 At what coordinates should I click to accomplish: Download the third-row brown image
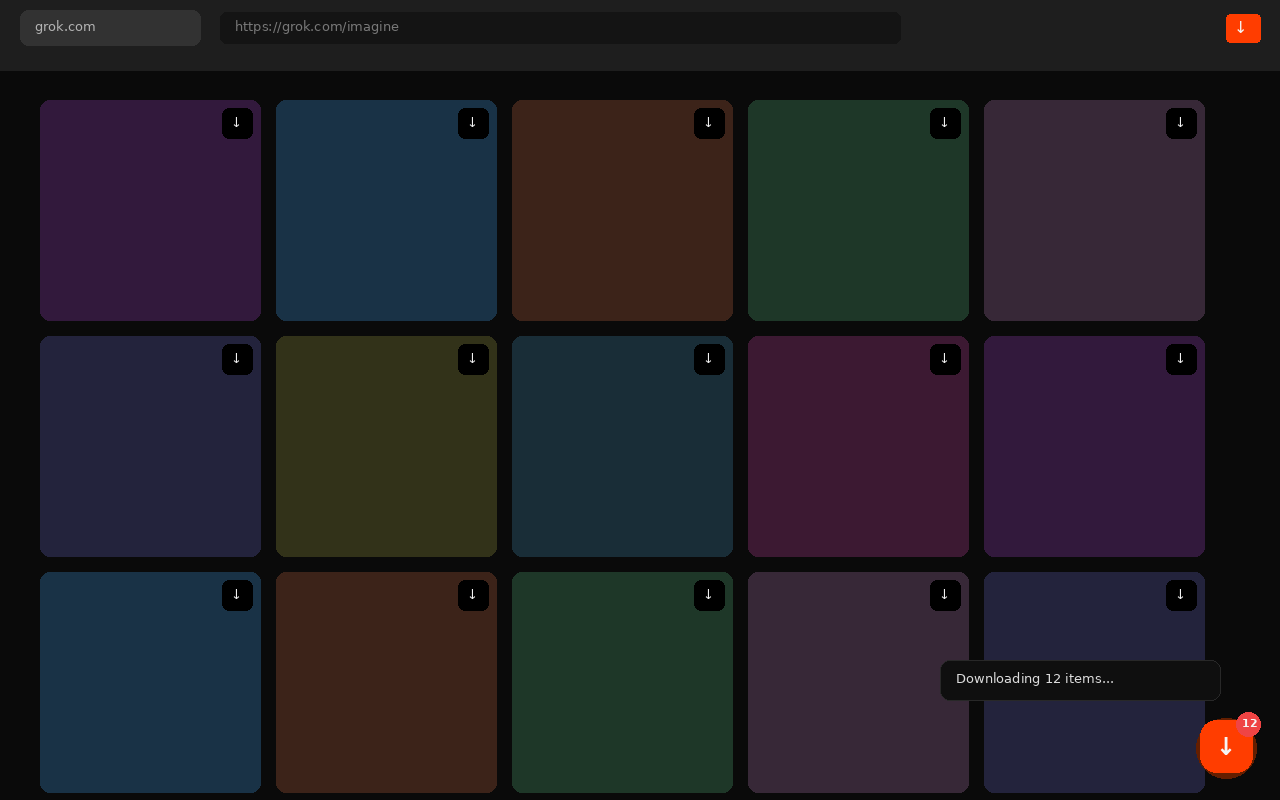pyautogui.click(x=473, y=595)
